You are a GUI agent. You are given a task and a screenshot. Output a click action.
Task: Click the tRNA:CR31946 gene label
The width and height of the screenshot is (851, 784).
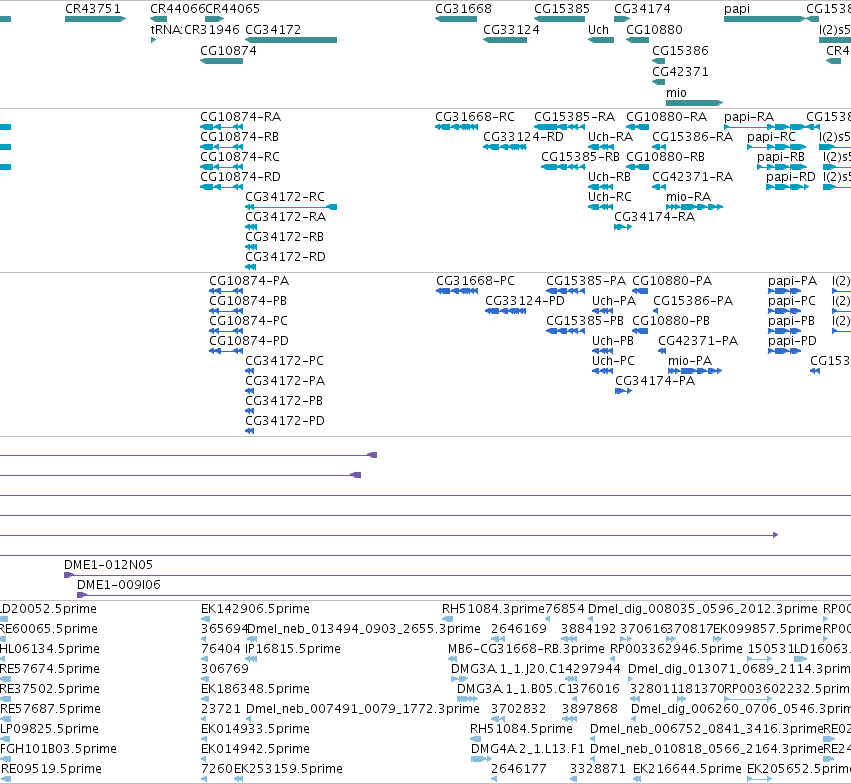click(195, 30)
